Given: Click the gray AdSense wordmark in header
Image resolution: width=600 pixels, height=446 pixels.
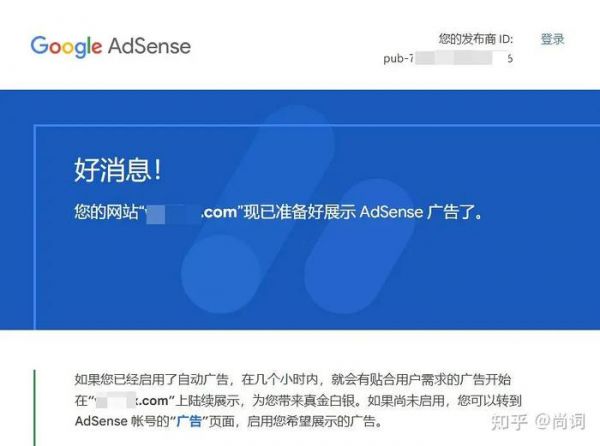Looking at the screenshot, I should point(149,46).
